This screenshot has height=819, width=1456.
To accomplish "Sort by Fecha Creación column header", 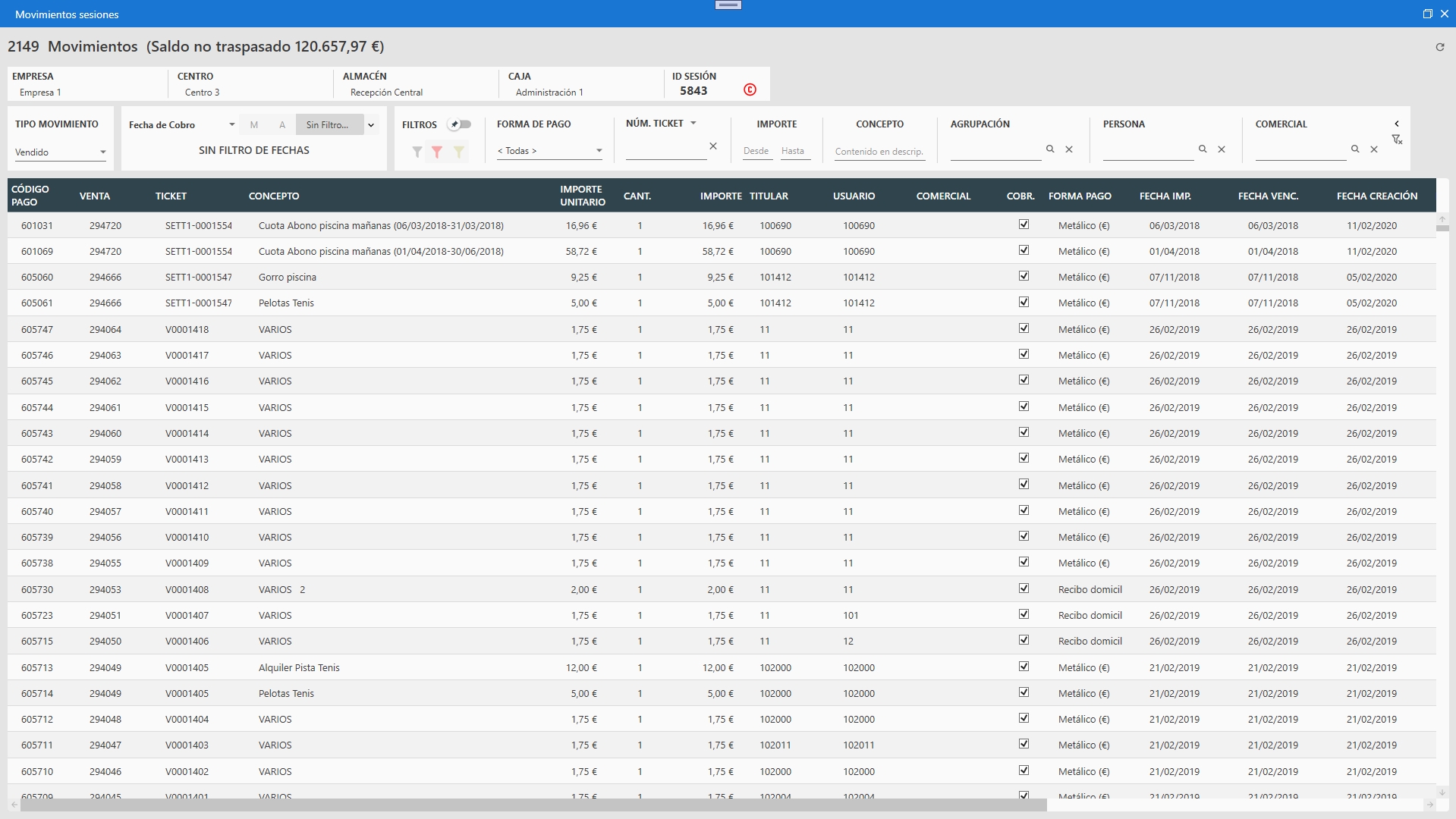I will tap(1377, 196).
